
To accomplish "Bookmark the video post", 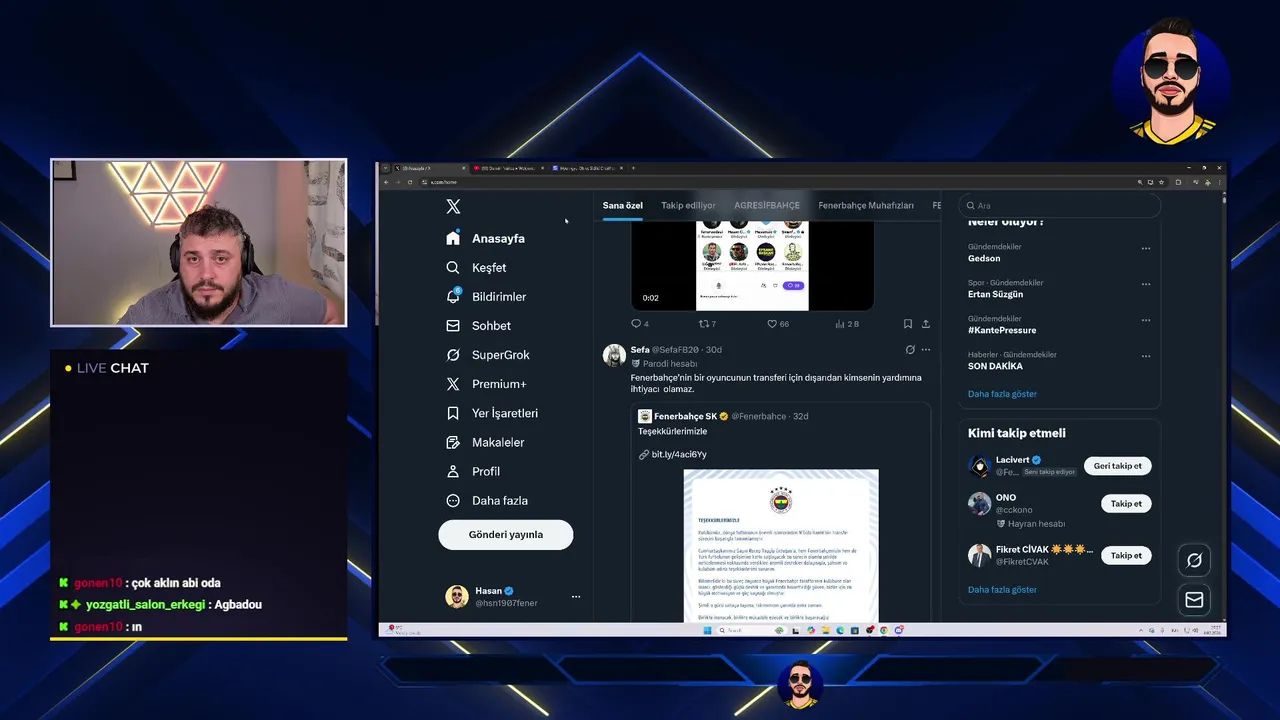I will 907,324.
